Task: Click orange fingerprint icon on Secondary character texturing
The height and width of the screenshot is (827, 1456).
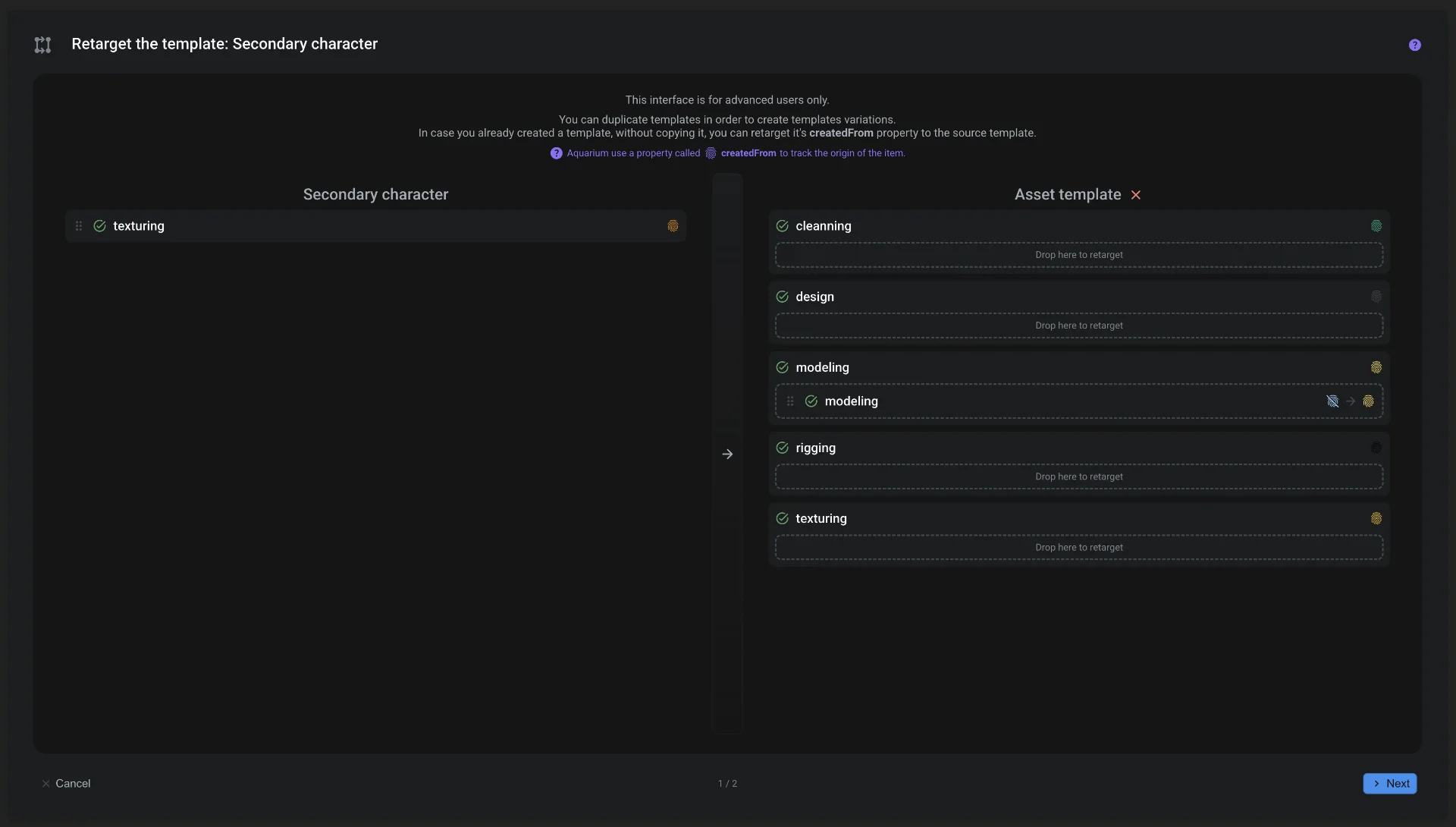Action: [x=673, y=226]
